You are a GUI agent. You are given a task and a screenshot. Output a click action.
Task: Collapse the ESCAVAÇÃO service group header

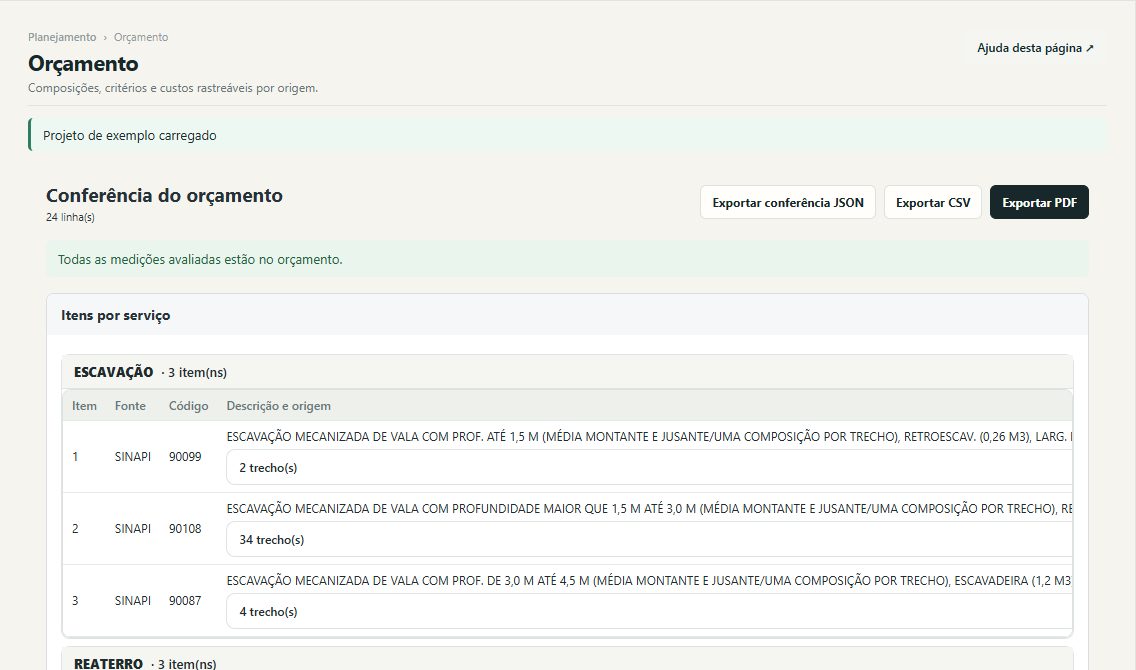tap(567, 372)
